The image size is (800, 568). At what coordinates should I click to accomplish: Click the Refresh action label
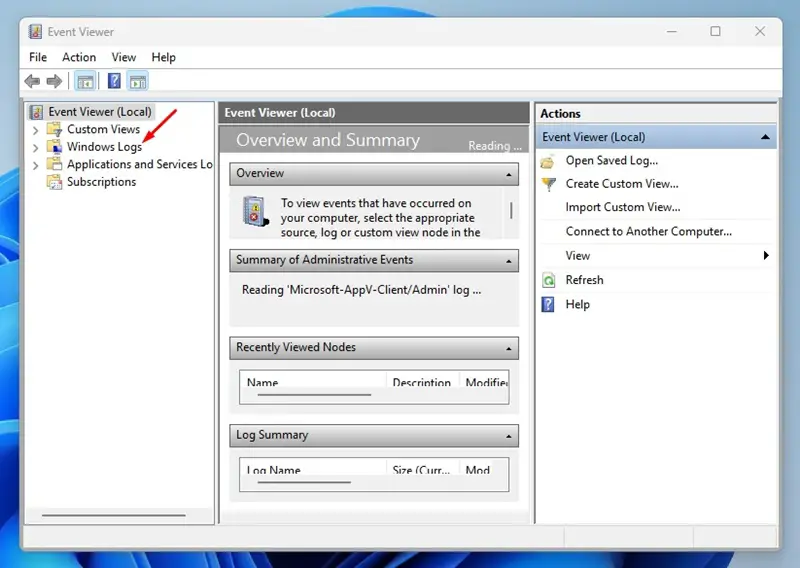pyautogui.click(x=584, y=280)
